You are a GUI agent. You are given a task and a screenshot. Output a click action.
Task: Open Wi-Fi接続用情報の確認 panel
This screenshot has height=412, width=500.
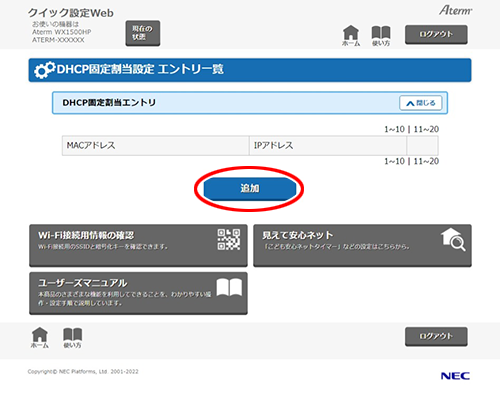(x=138, y=245)
